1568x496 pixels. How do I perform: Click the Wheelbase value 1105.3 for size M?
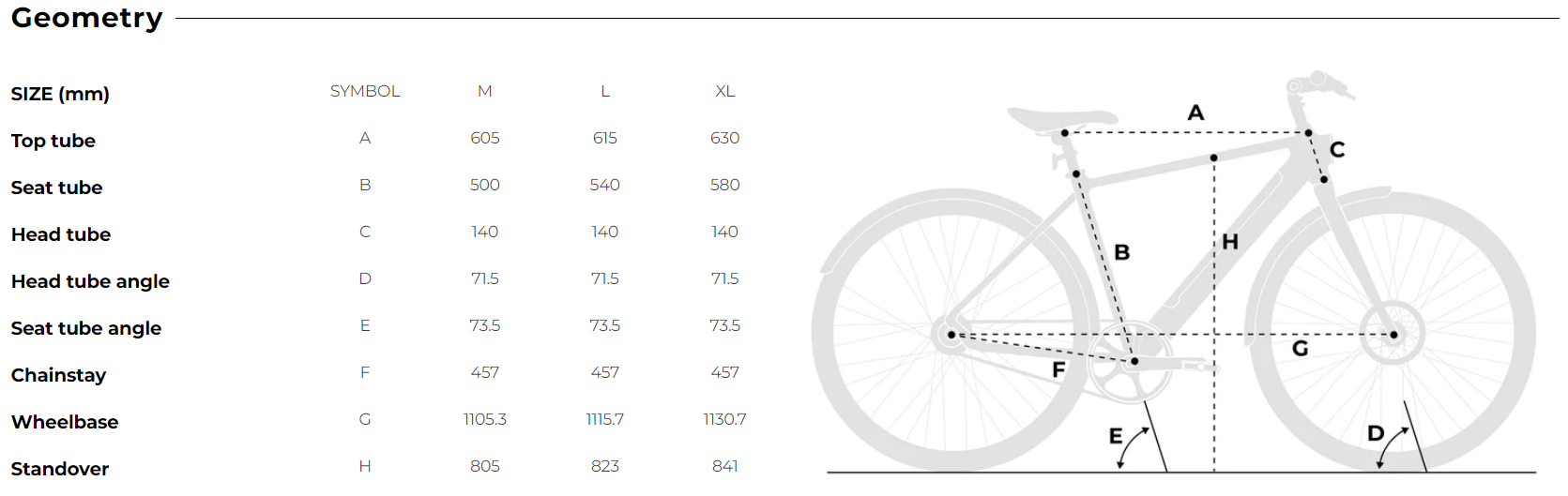pos(484,419)
